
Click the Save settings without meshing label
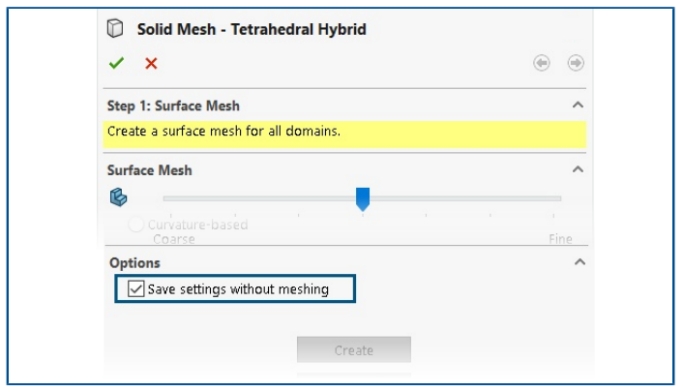point(238,289)
